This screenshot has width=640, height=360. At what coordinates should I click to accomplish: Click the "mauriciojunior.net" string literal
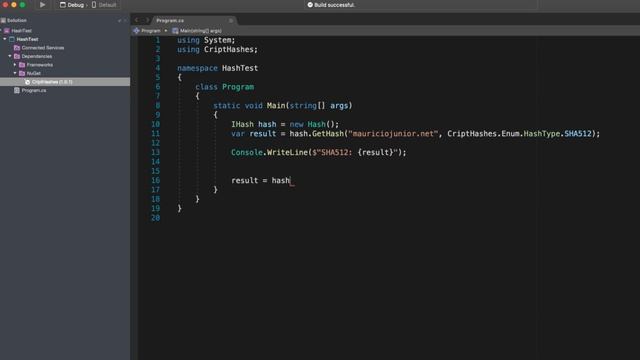[393, 133]
